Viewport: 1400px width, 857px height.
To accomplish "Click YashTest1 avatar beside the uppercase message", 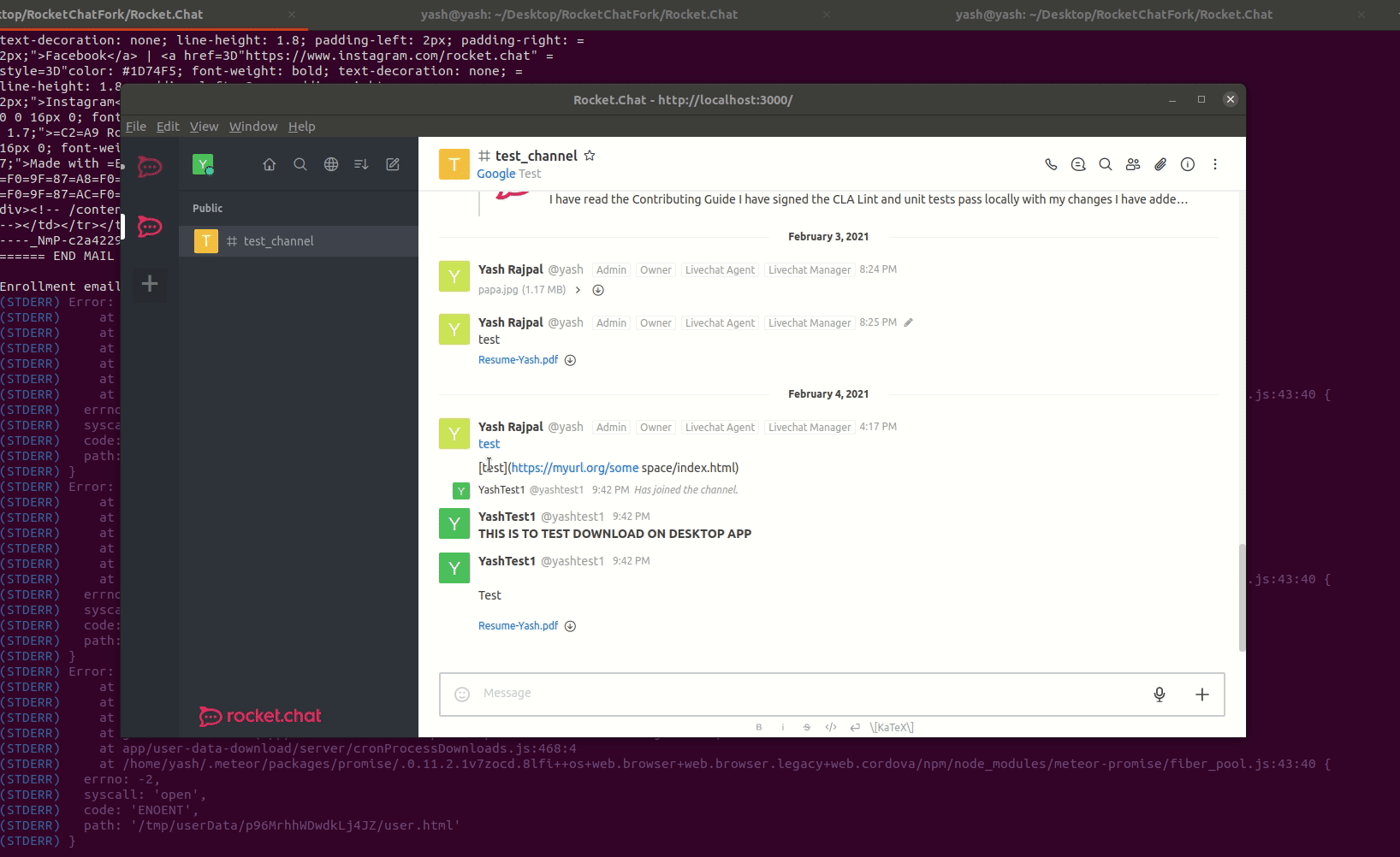I will point(454,523).
